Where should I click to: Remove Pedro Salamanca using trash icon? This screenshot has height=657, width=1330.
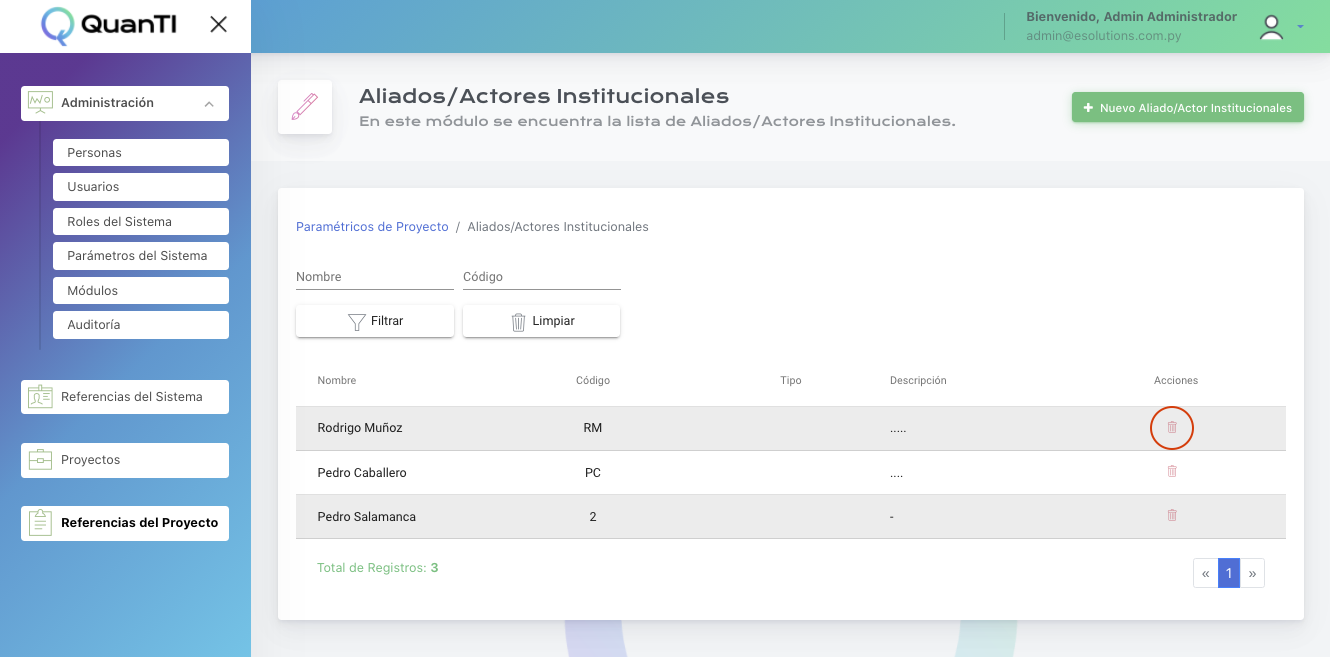click(1172, 515)
